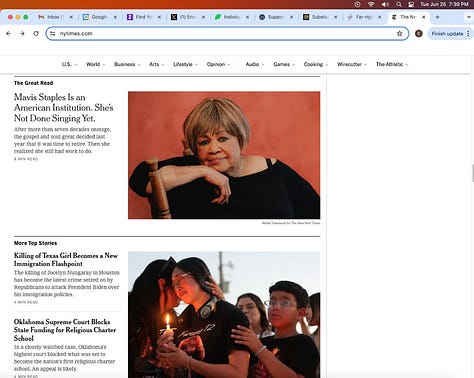This screenshot has width=474, height=378.
Task: Focus the nytimes.com address bar
Action: pyautogui.click(x=227, y=33)
